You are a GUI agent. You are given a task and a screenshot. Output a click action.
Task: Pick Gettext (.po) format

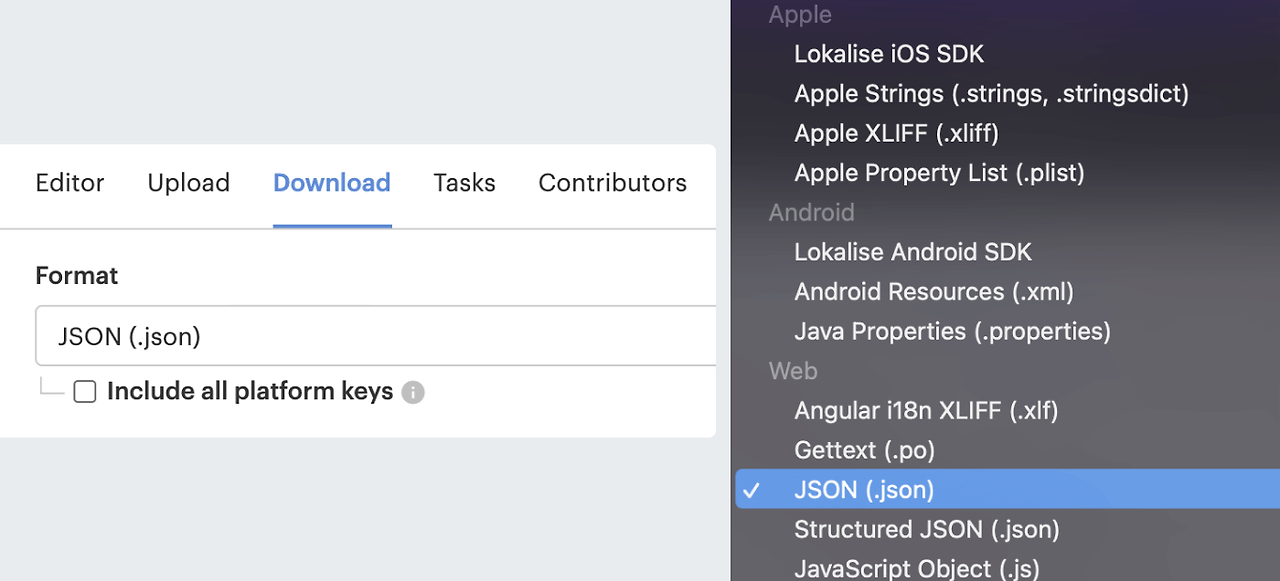click(864, 450)
